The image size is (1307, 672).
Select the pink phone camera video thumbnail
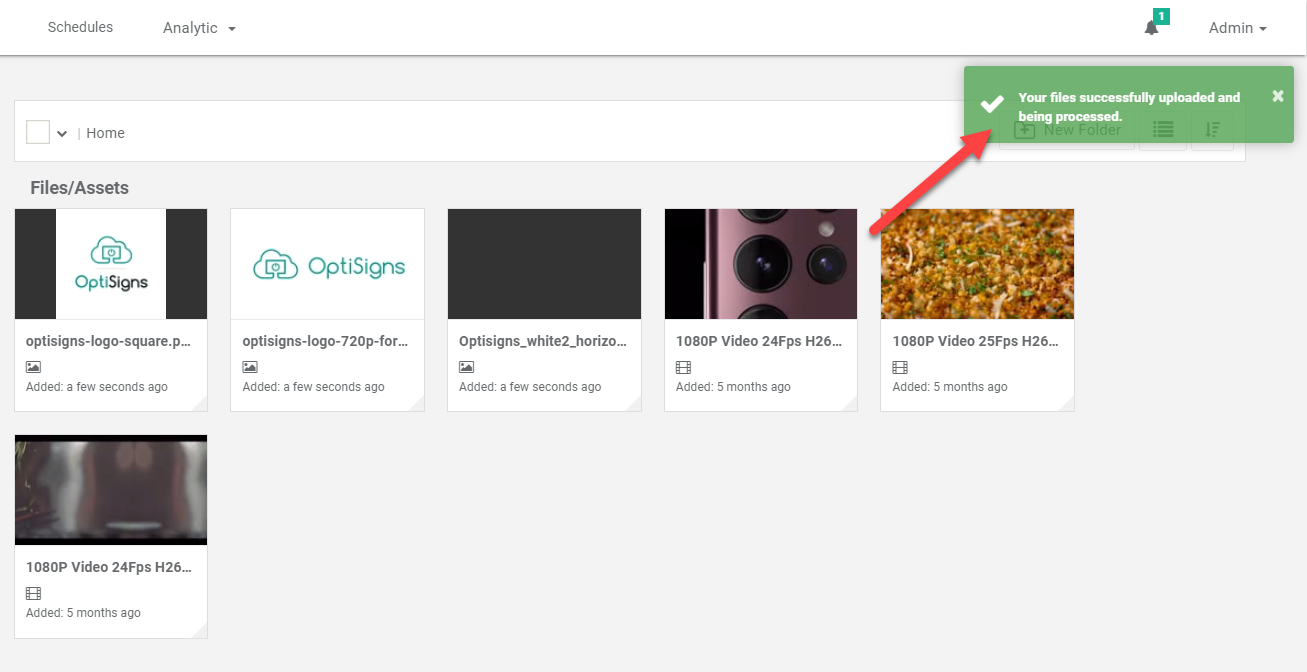coord(760,264)
